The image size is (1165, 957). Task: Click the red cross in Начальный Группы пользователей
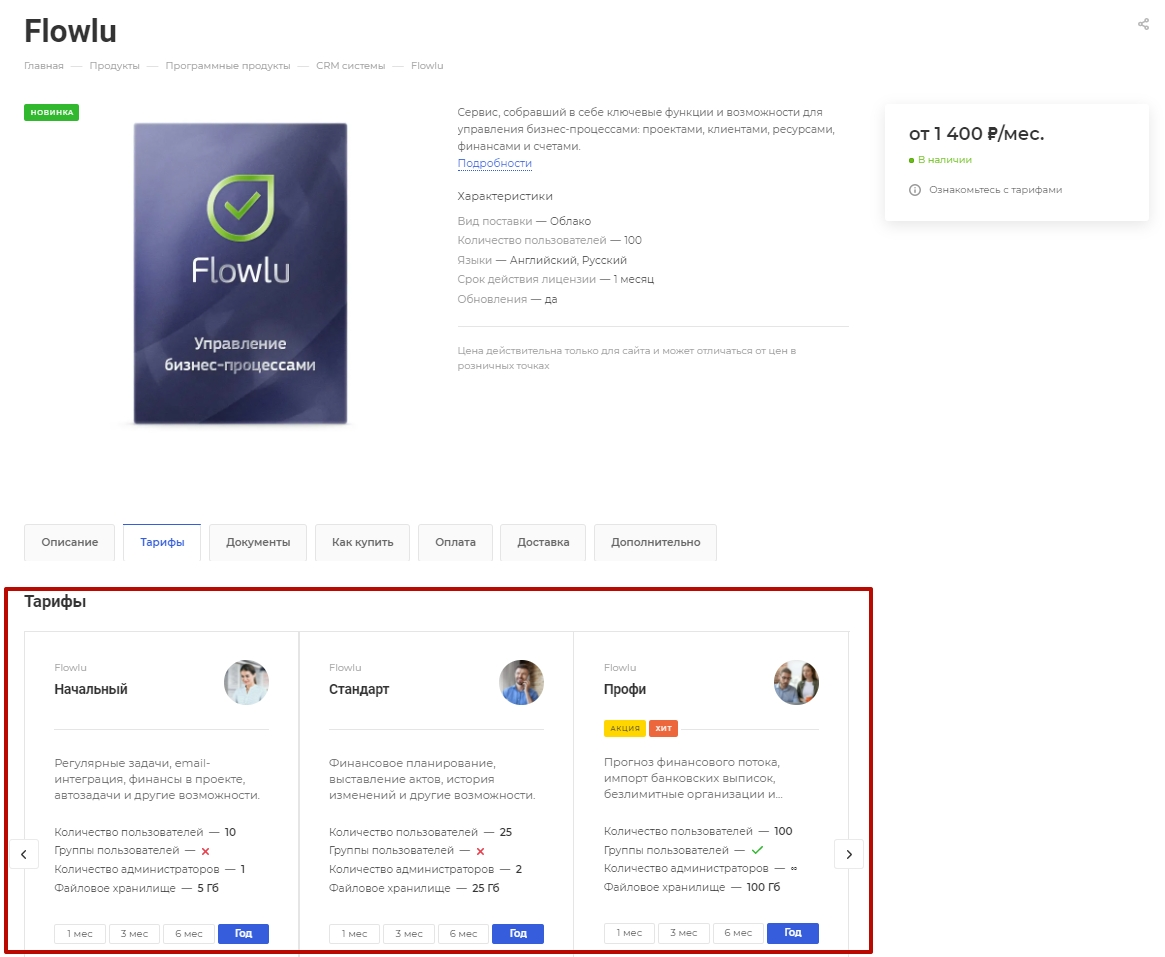click(206, 851)
